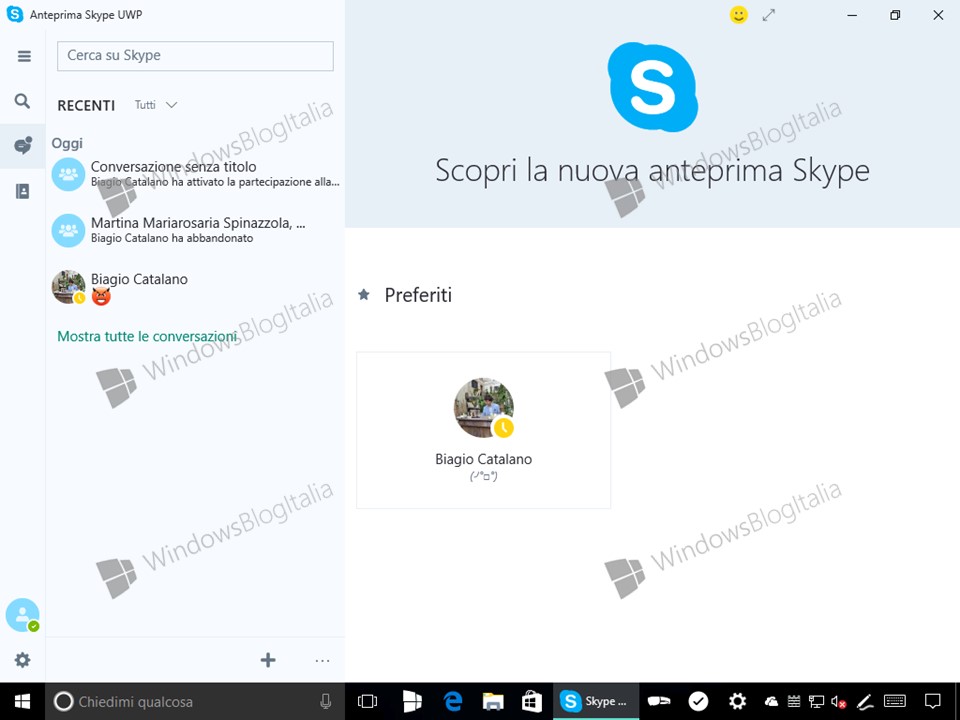Click Mostra tutte le conversazioni link
The height and width of the screenshot is (720, 960).
click(147, 336)
